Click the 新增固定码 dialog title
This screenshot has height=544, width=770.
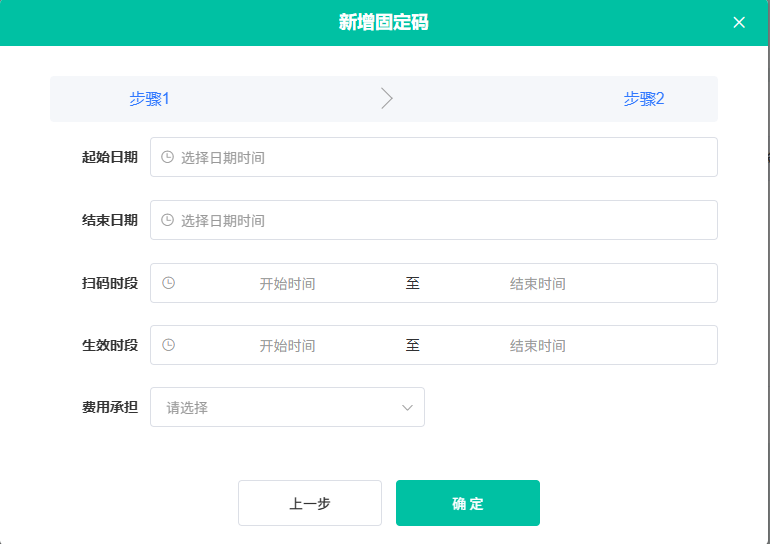pyautogui.click(x=384, y=23)
